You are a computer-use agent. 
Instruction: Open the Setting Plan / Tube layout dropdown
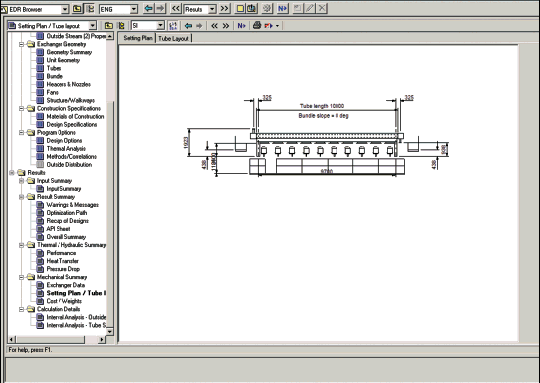pyautogui.click(x=92, y=26)
